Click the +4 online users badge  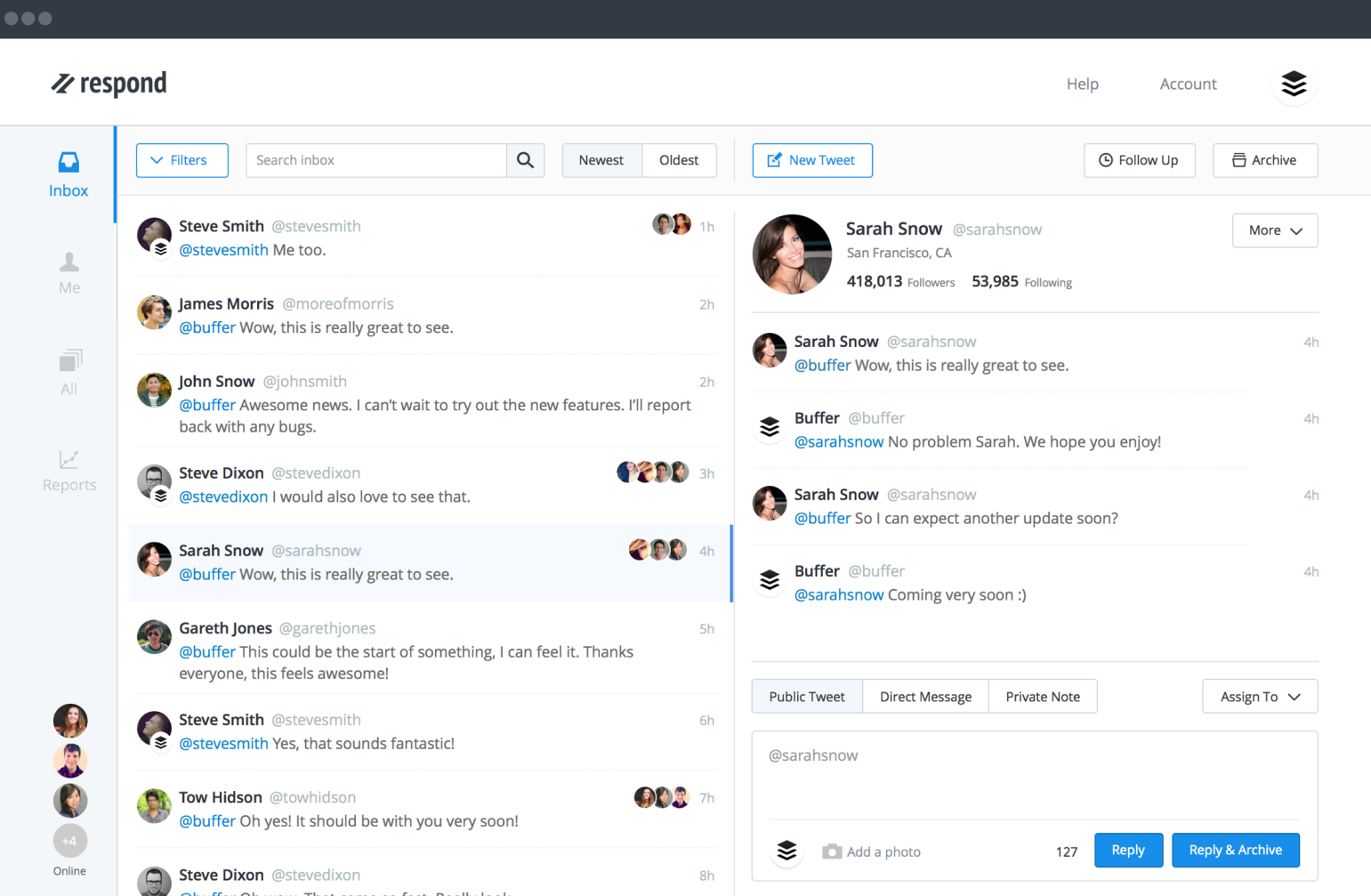(x=69, y=840)
